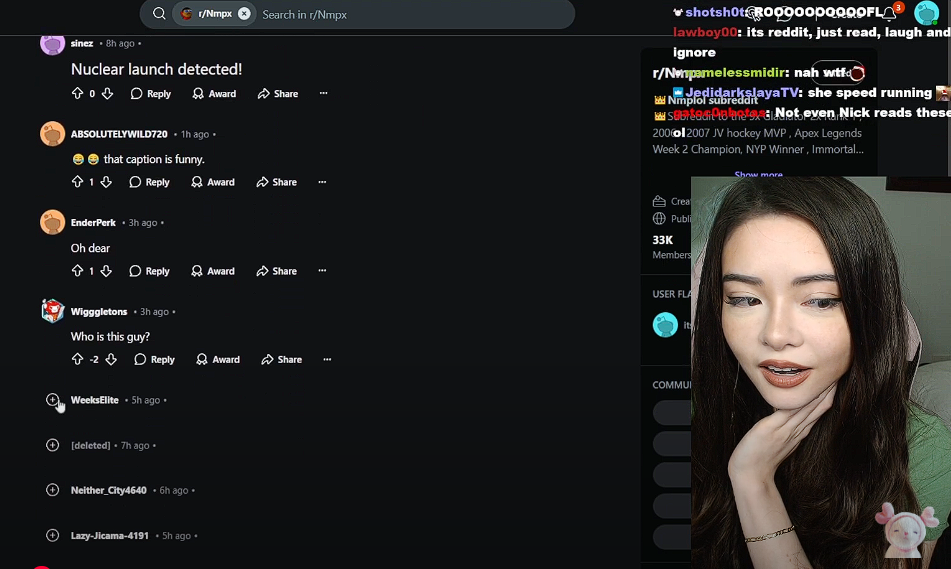
Task: Open Neither_City4640's profile link
Action: tap(109, 490)
